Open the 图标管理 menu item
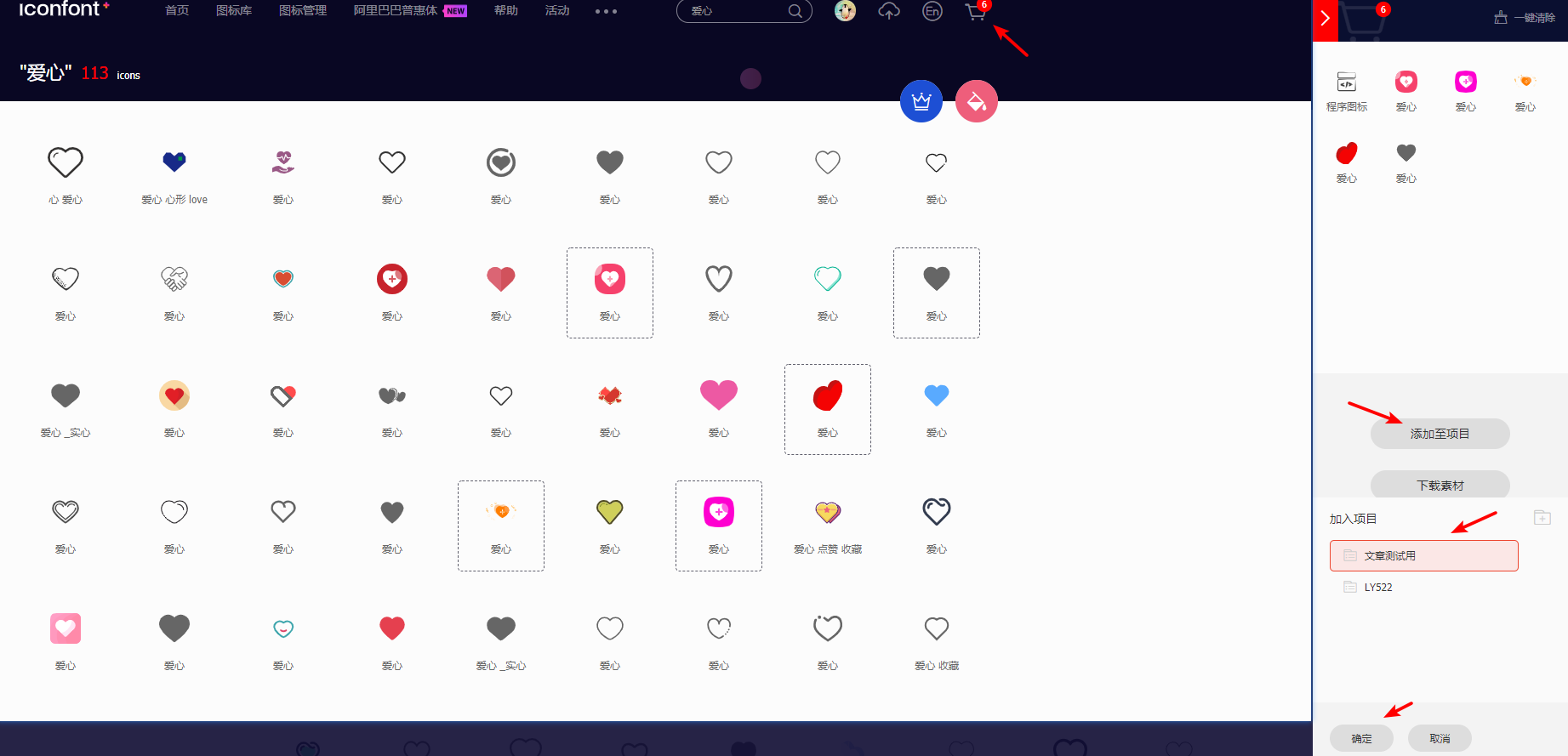Image resolution: width=1568 pixels, height=756 pixels. 303,11
